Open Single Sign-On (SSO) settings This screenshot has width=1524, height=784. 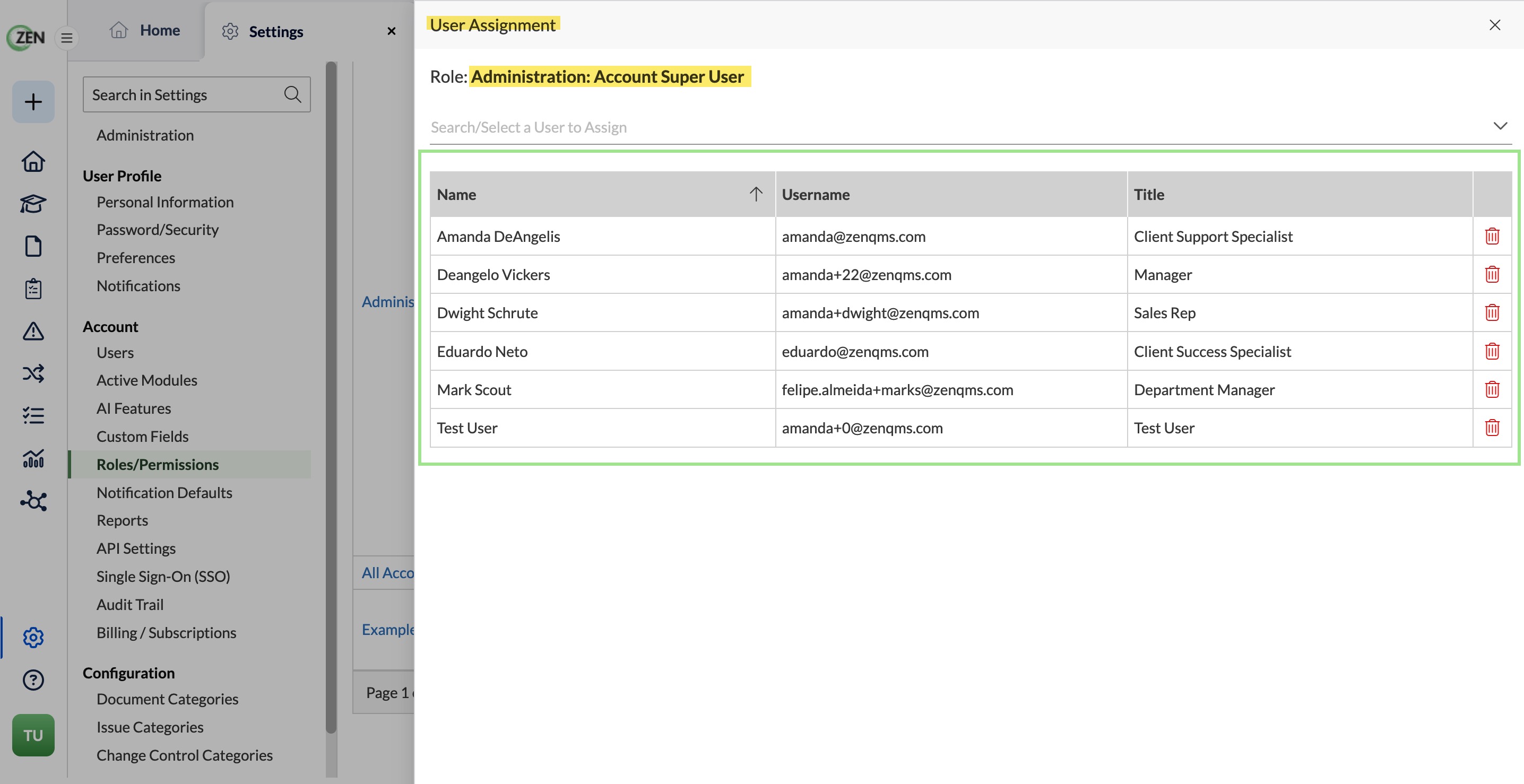[x=163, y=577]
